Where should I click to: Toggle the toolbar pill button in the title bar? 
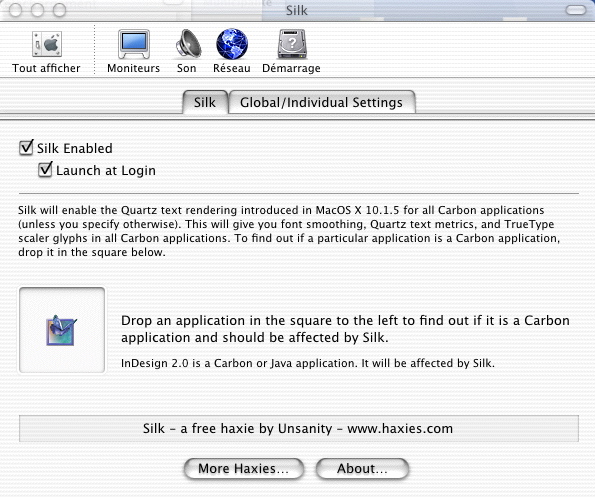click(x=576, y=10)
